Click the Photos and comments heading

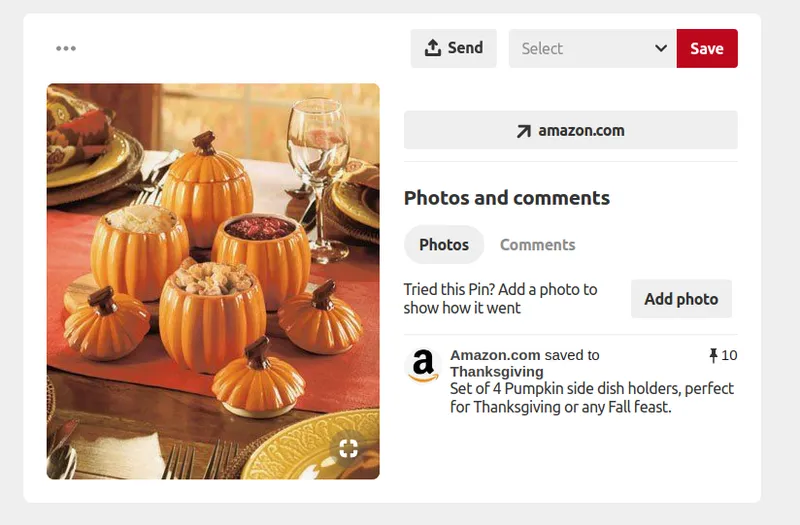[506, 197]
